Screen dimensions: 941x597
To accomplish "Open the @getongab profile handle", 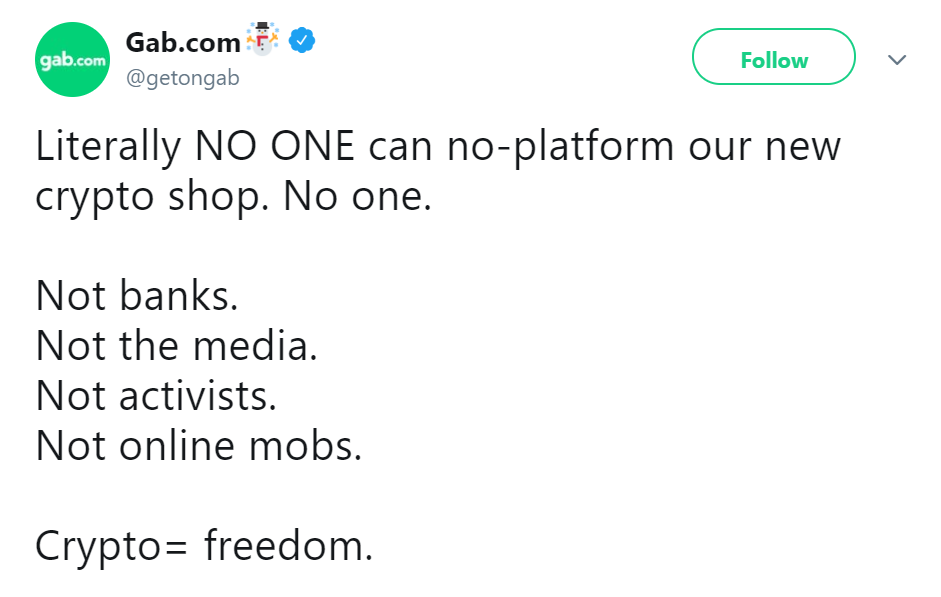I will coord(183,77).
